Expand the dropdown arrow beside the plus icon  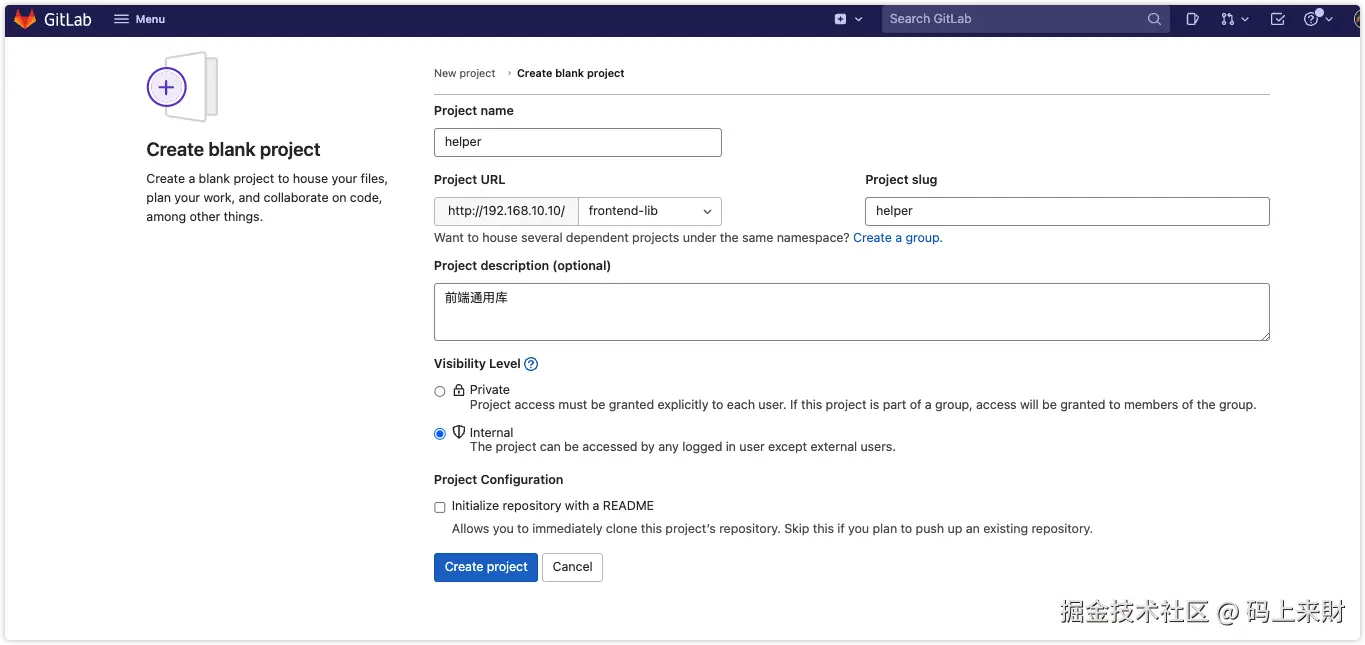click(858, 19)
